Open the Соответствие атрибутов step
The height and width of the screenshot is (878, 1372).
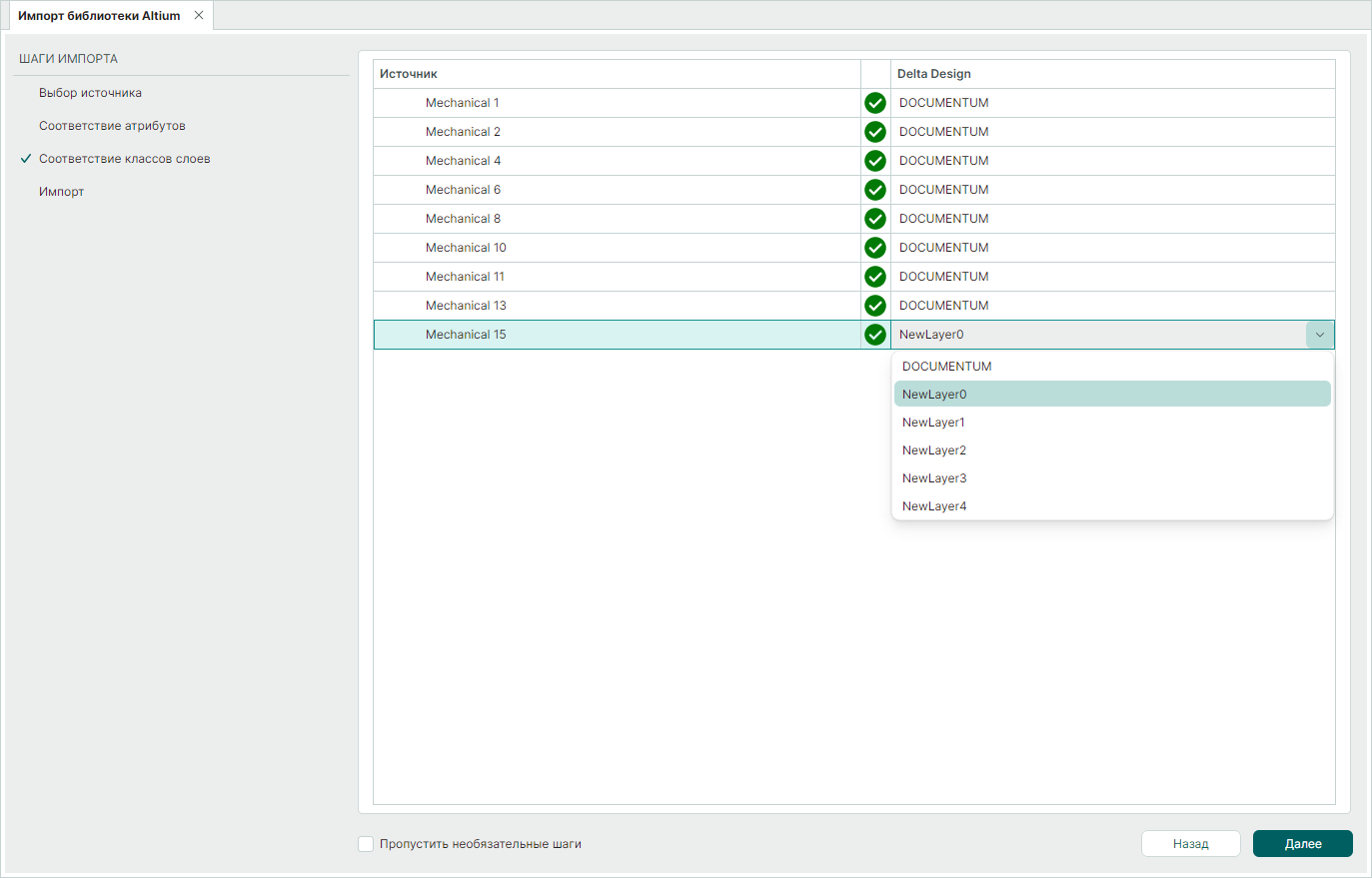[112, 126]
